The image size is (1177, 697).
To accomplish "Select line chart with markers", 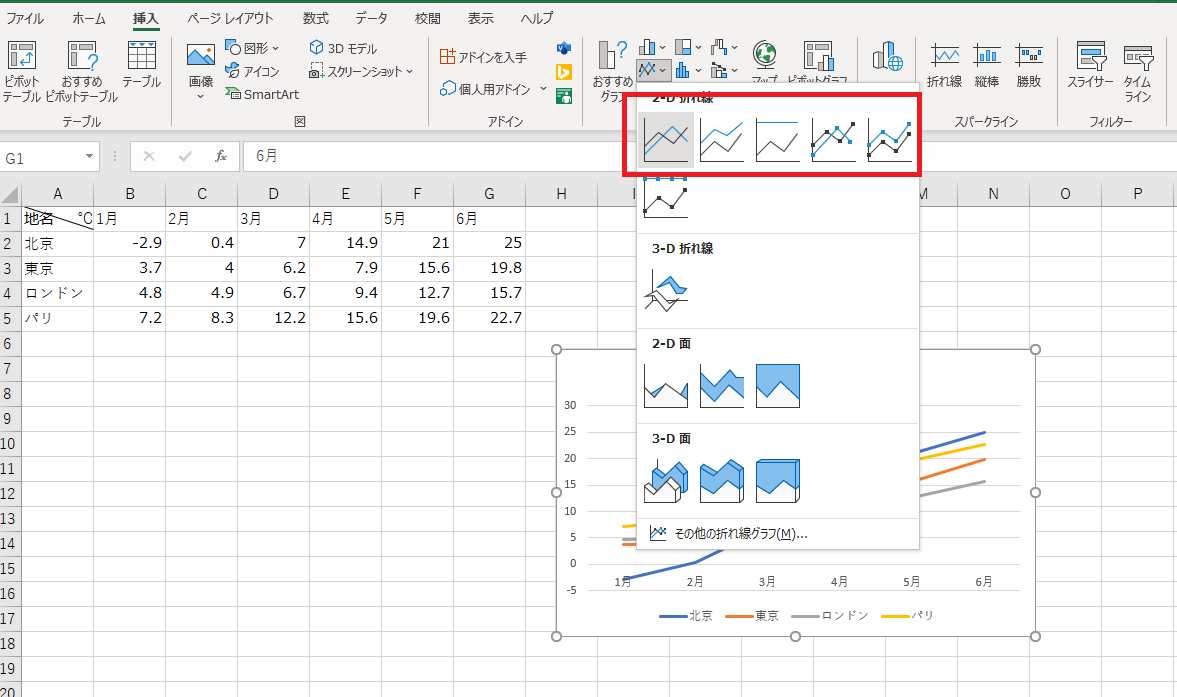I will coord(833,140).
